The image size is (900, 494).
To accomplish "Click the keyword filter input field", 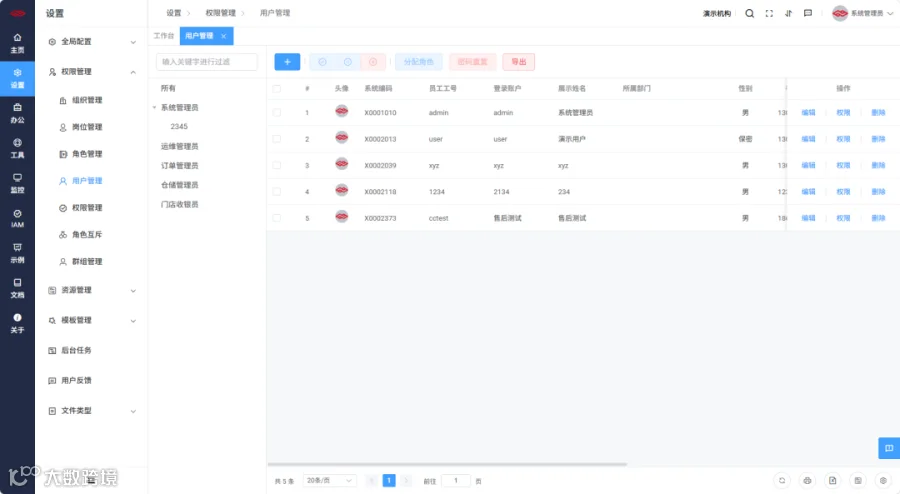I will [207, 61].
